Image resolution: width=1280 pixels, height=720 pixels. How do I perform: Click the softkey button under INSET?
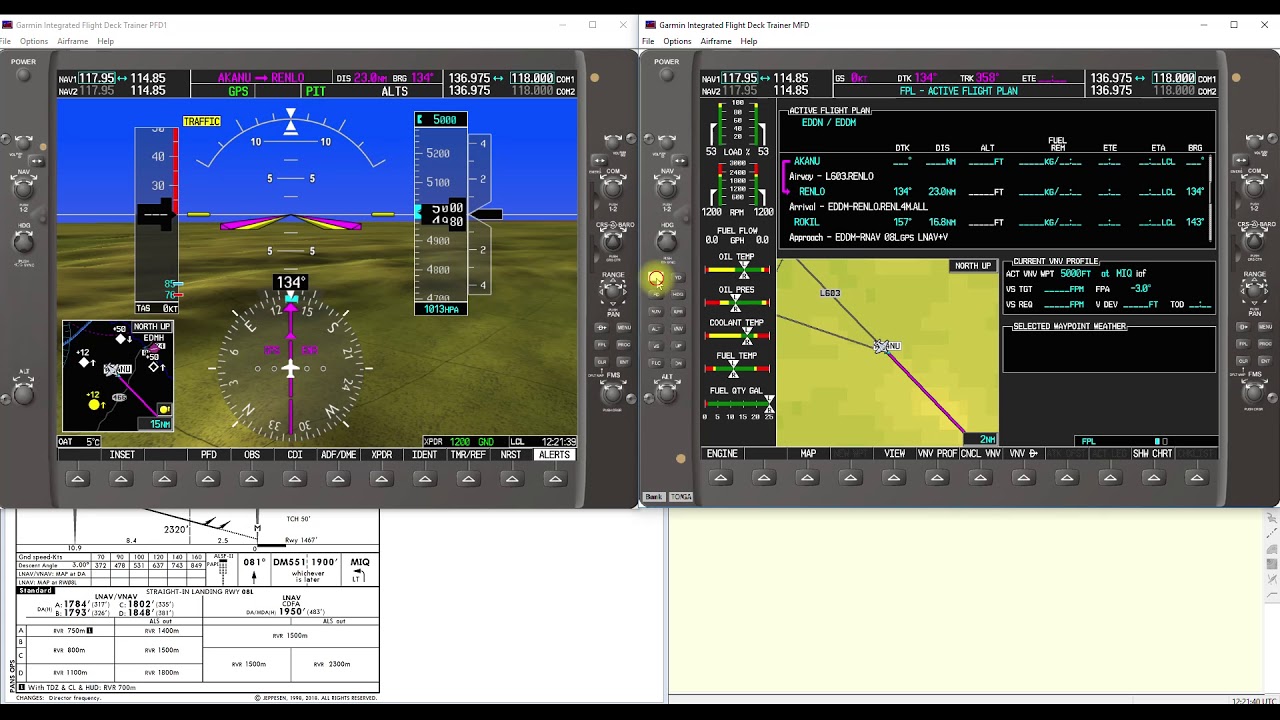(x=121, y=478)
